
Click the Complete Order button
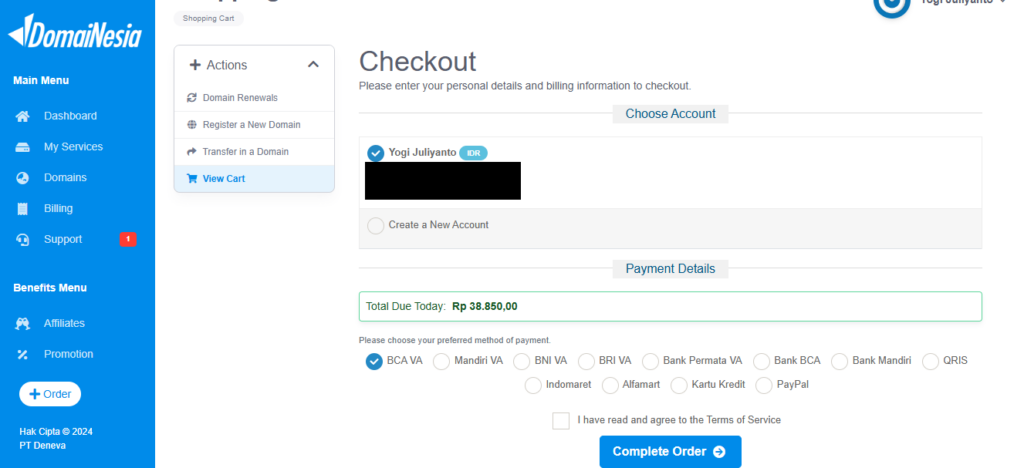[670, 452]
